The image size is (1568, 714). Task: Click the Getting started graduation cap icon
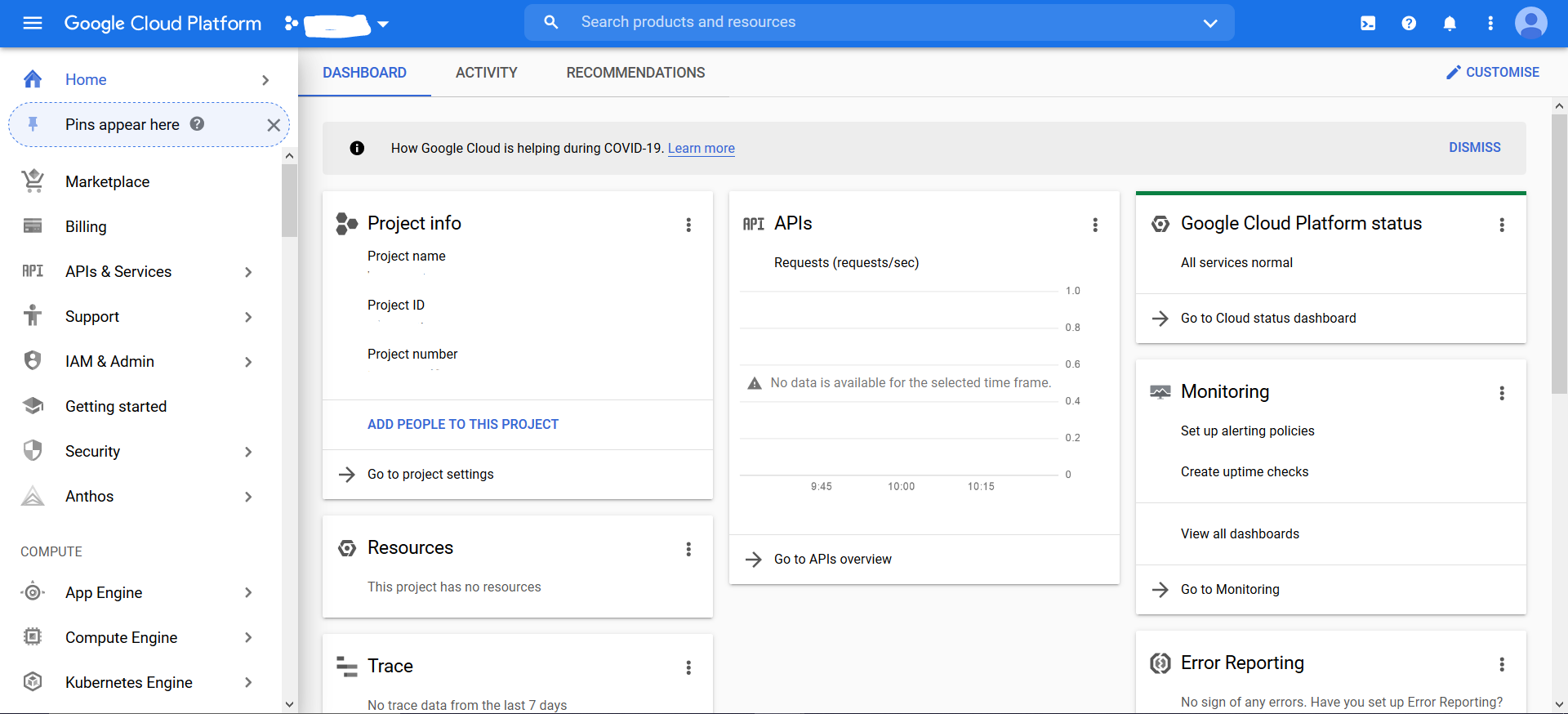tap(33, 406)
